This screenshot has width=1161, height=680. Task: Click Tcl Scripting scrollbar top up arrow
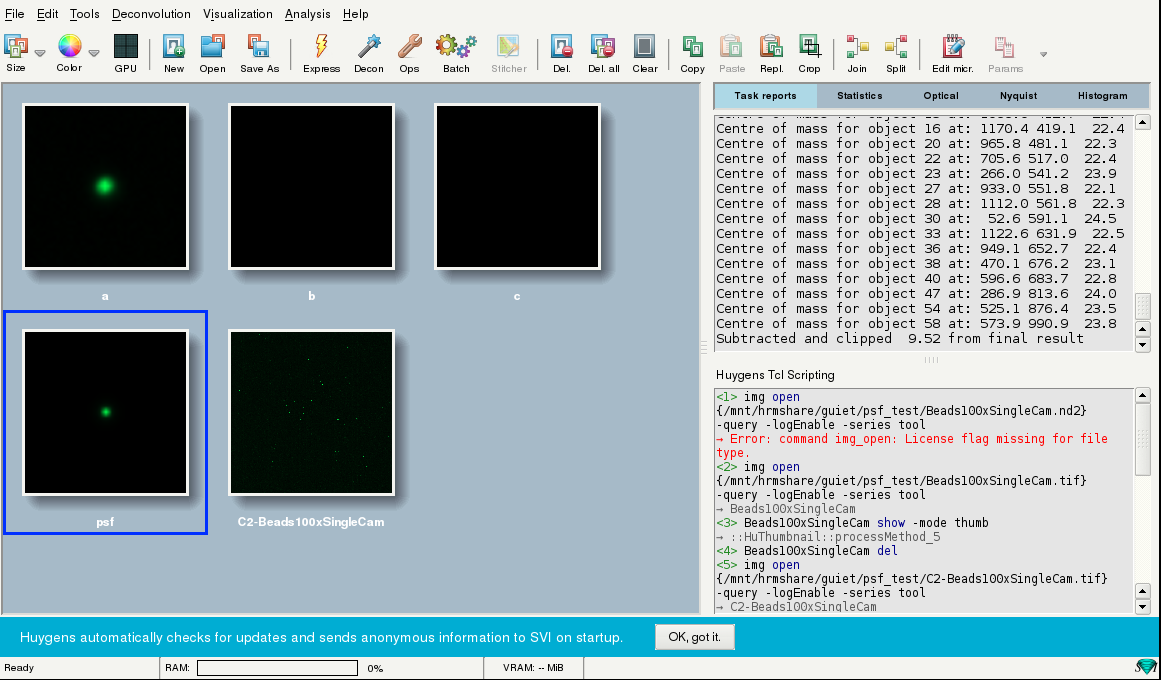pos(1142,396)
